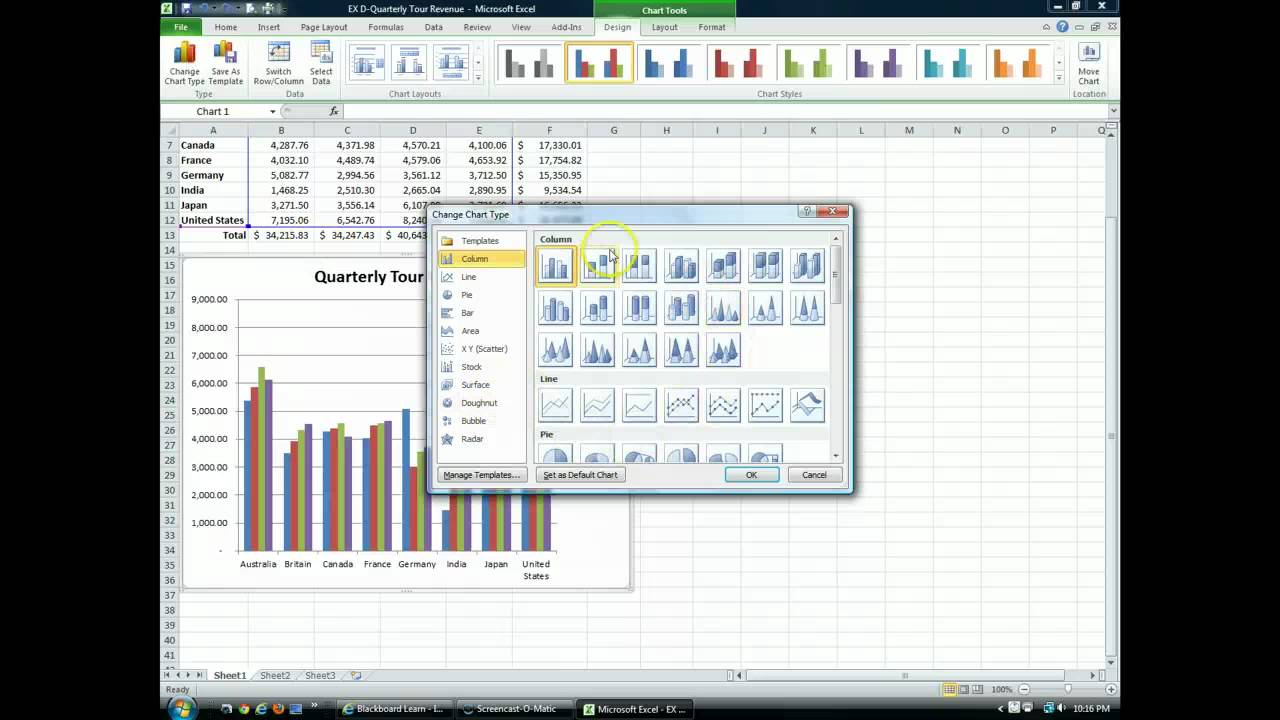Open the Chart Tools Layout tab
The image size is (1280, 720).
[664, 27]
